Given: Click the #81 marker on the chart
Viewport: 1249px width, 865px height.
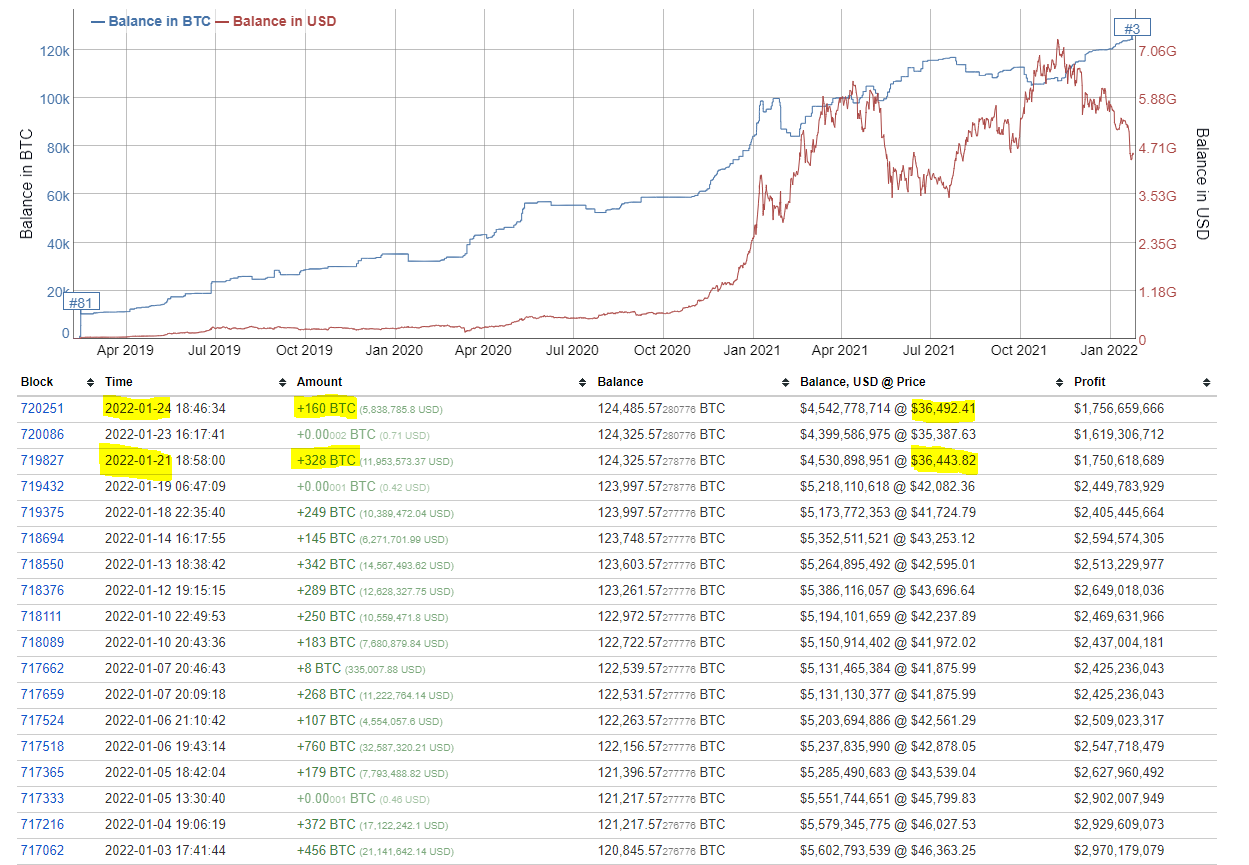Looking at the screenshot, I should pyautogui.click(x=82, y=302).
